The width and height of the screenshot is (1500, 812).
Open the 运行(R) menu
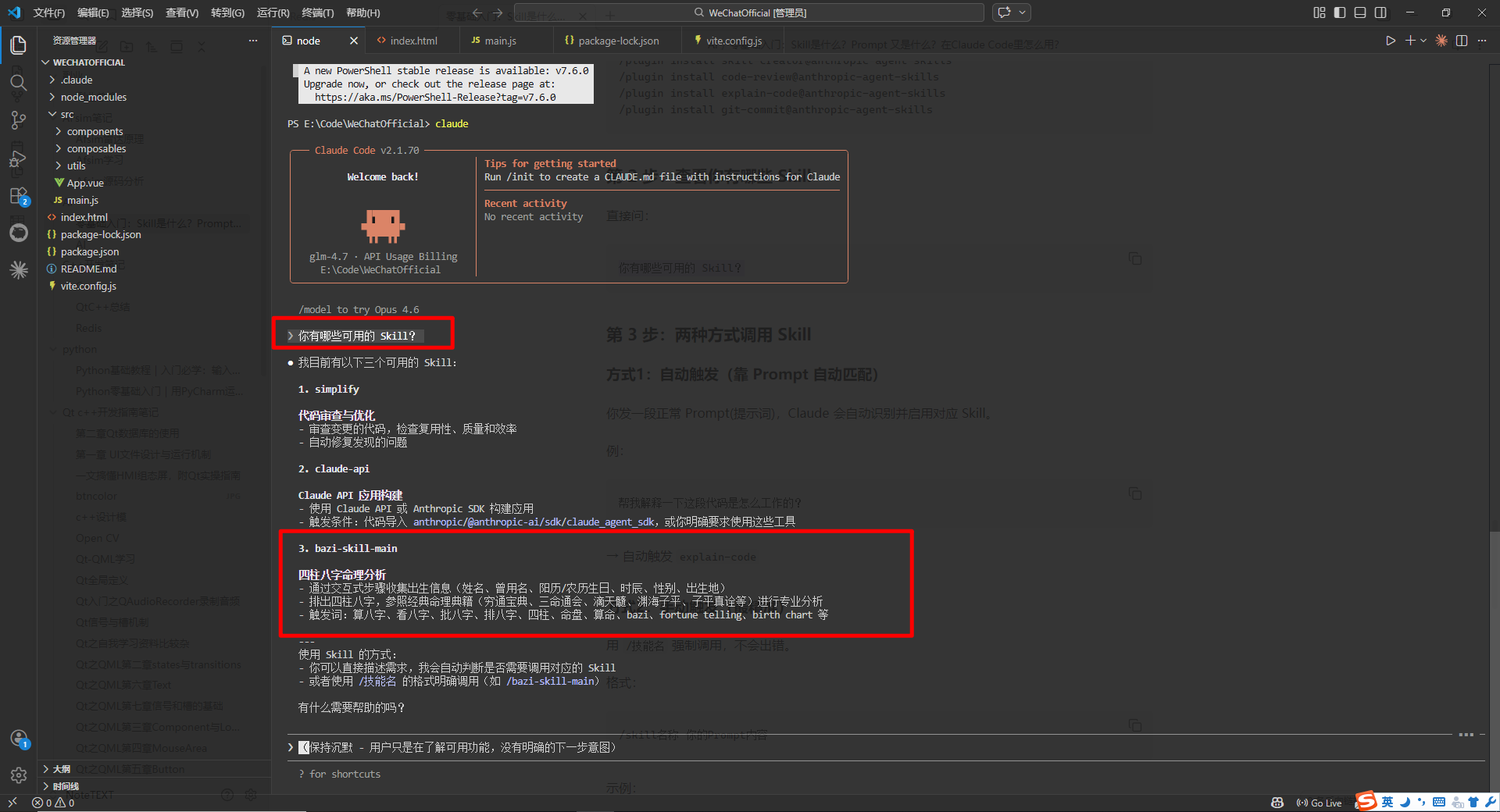tap(273, 12)
